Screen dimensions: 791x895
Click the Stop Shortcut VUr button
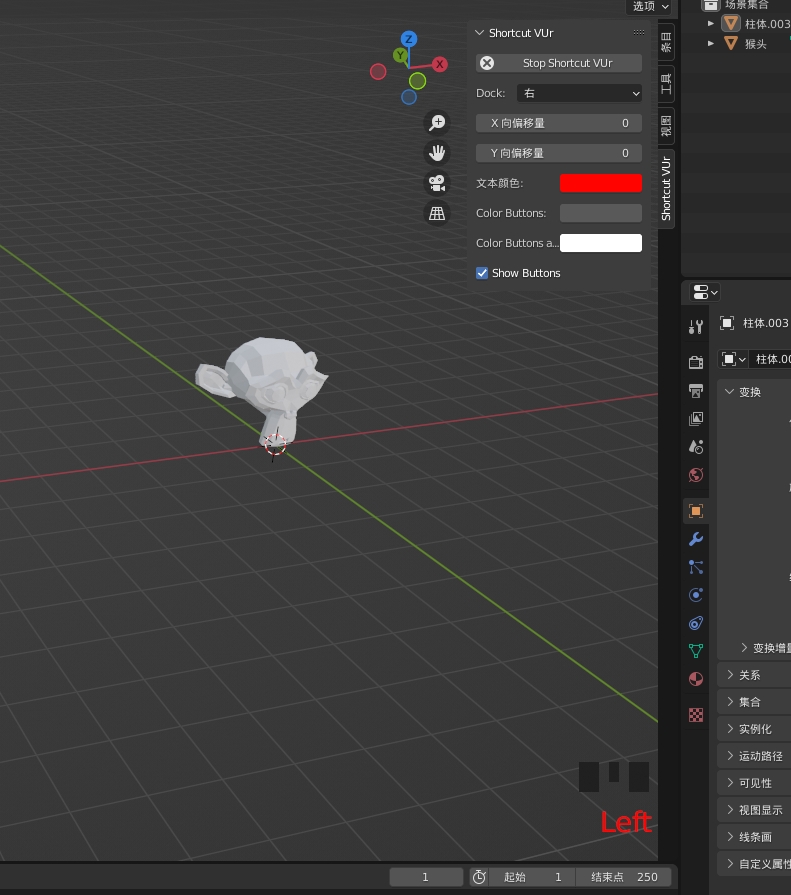pos(559,63)
